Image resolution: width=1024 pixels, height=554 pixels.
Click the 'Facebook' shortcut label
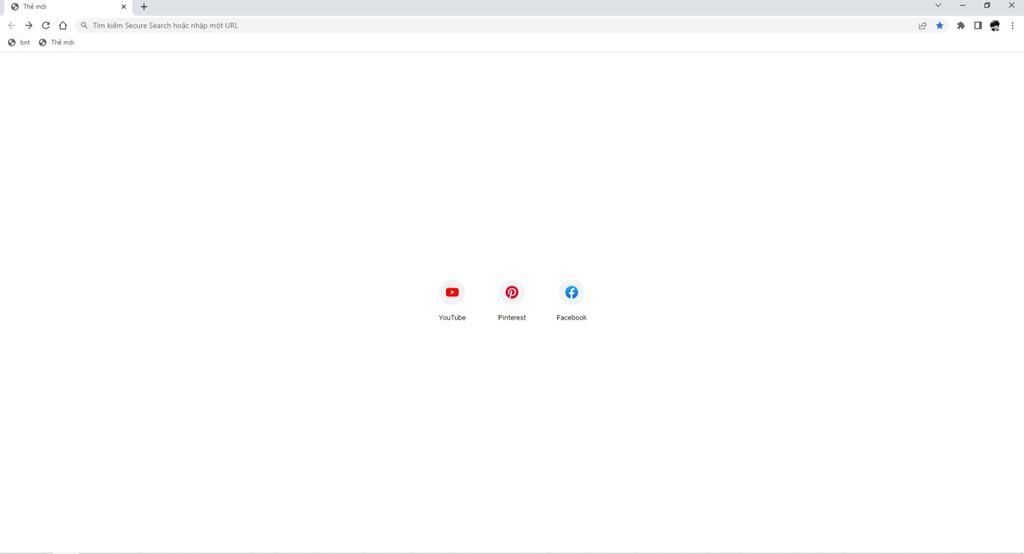click(x=571, y=318)
